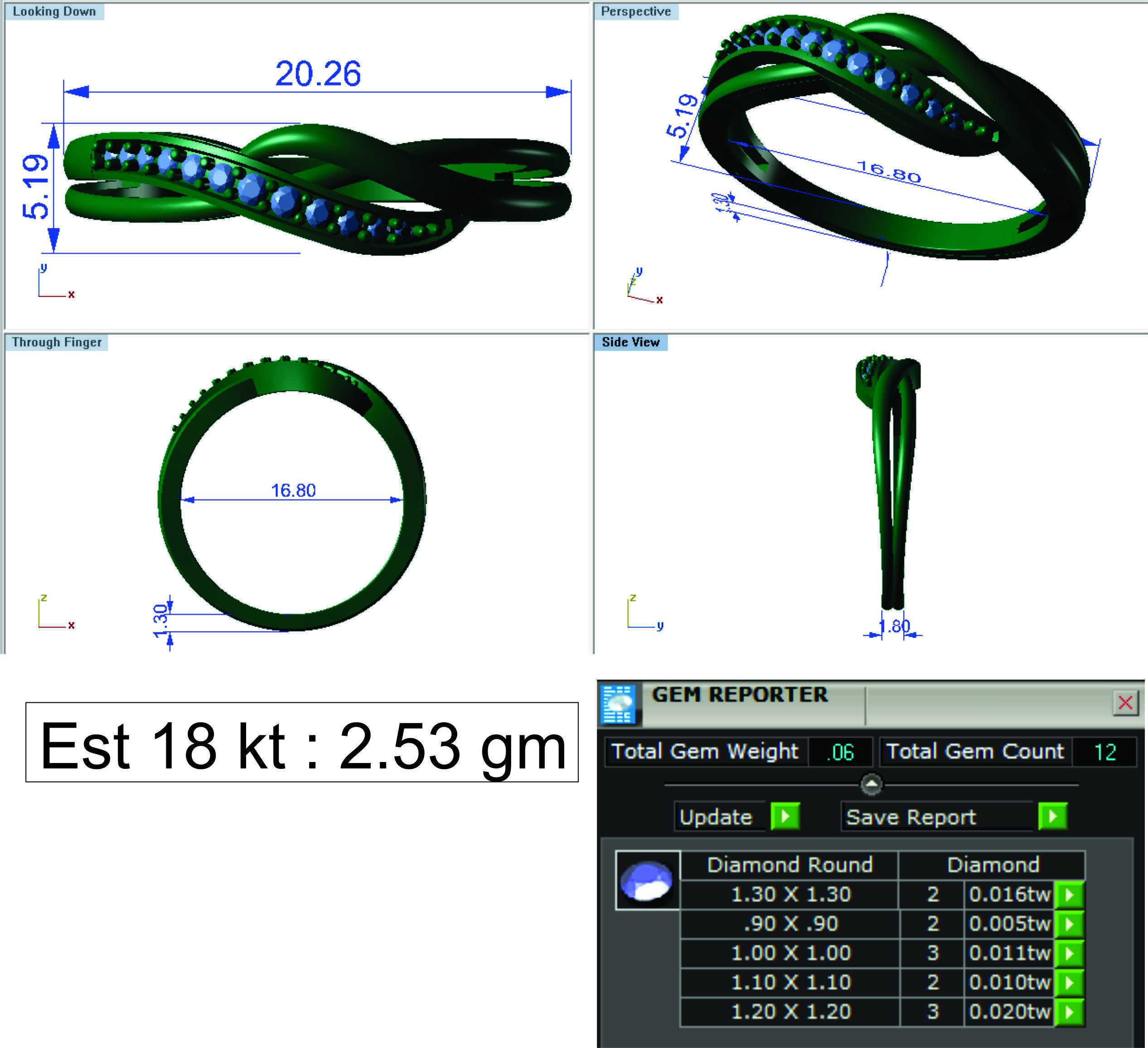Select the 'Side View' viewport label
Viewport: 1148px width, 1048px height.
(x=631, y=342)
